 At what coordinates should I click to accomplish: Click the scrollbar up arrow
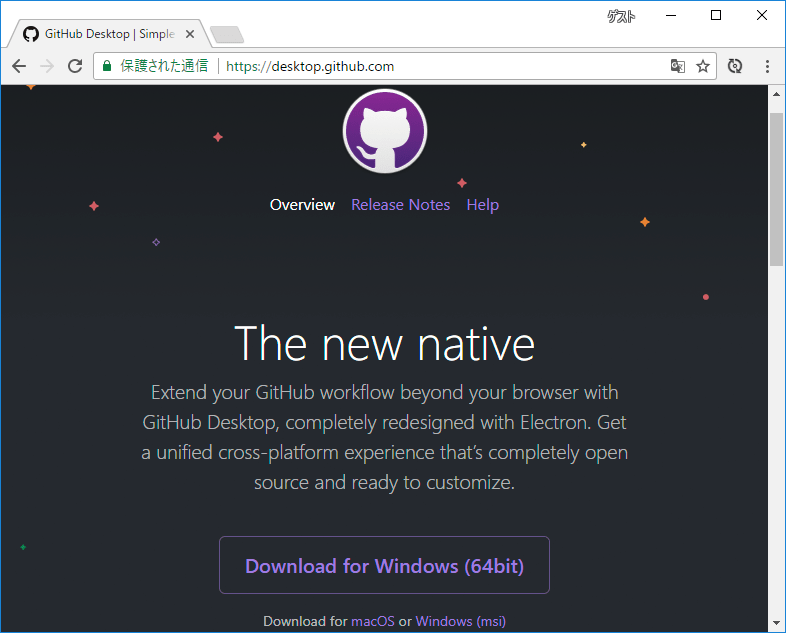click(776, 94)
